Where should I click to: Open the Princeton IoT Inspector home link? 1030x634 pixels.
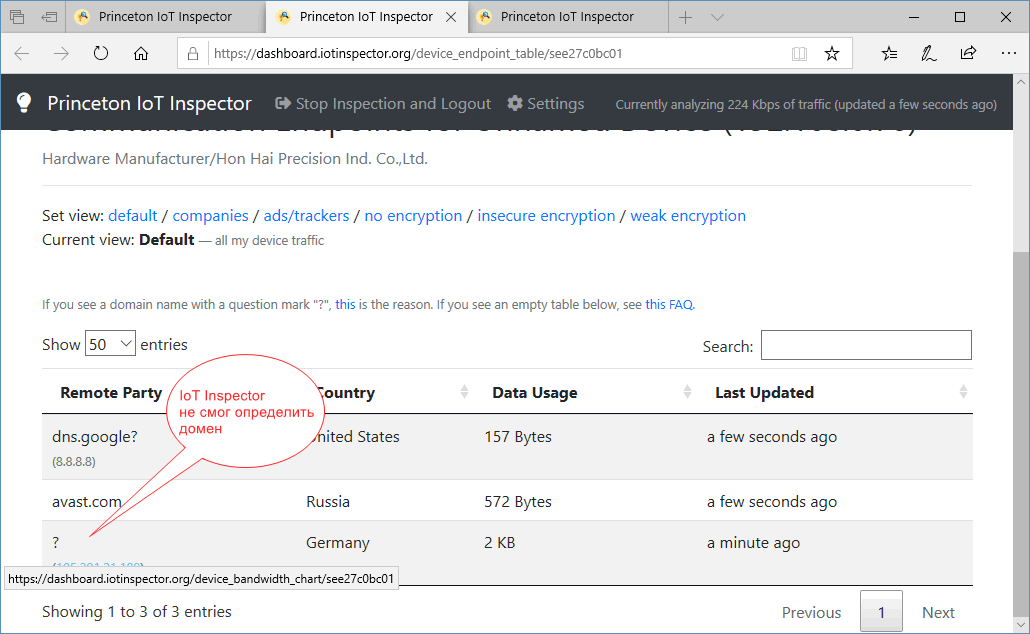pos(149,103)
